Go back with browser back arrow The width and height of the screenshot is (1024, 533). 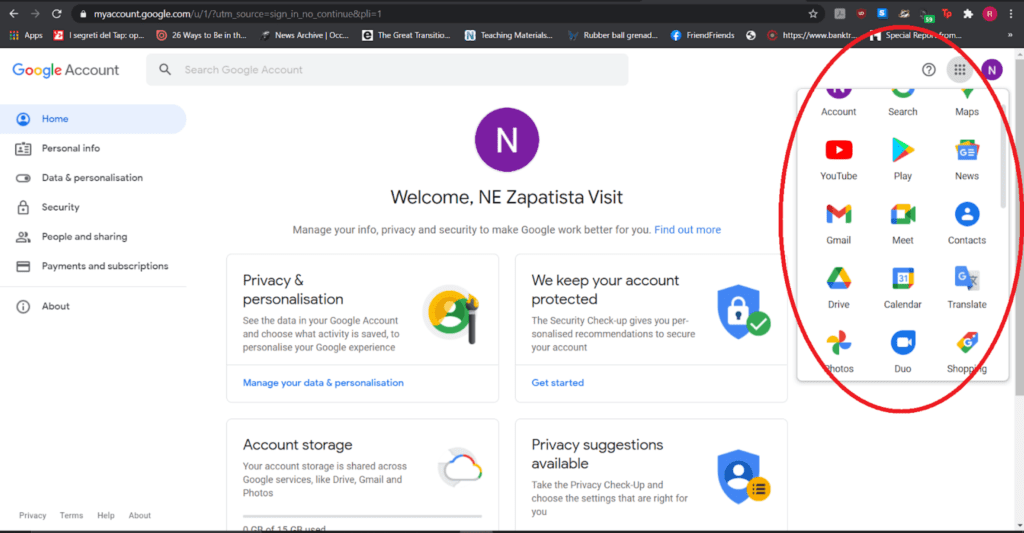pos(14,14)
